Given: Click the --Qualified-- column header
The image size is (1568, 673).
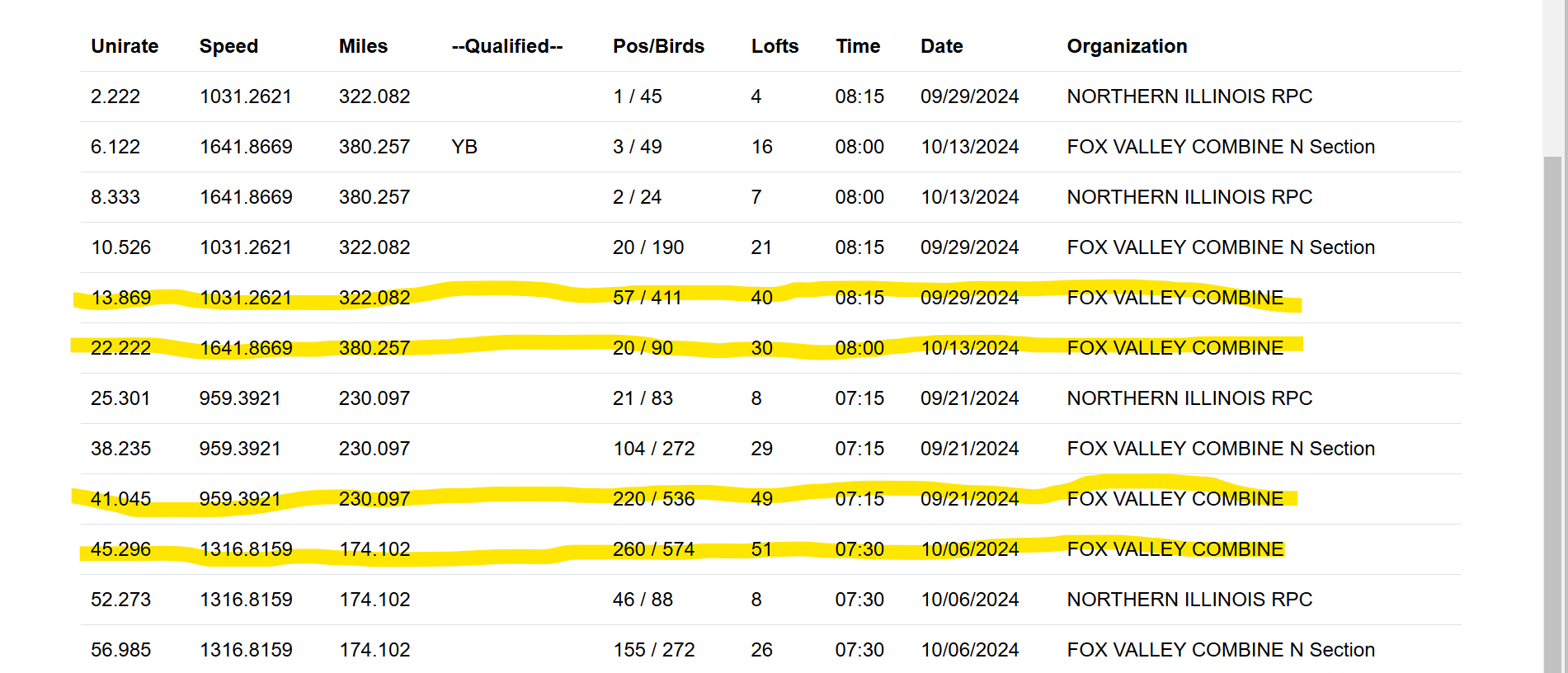Looking at the screenshot, I should (x=506, y=46).
